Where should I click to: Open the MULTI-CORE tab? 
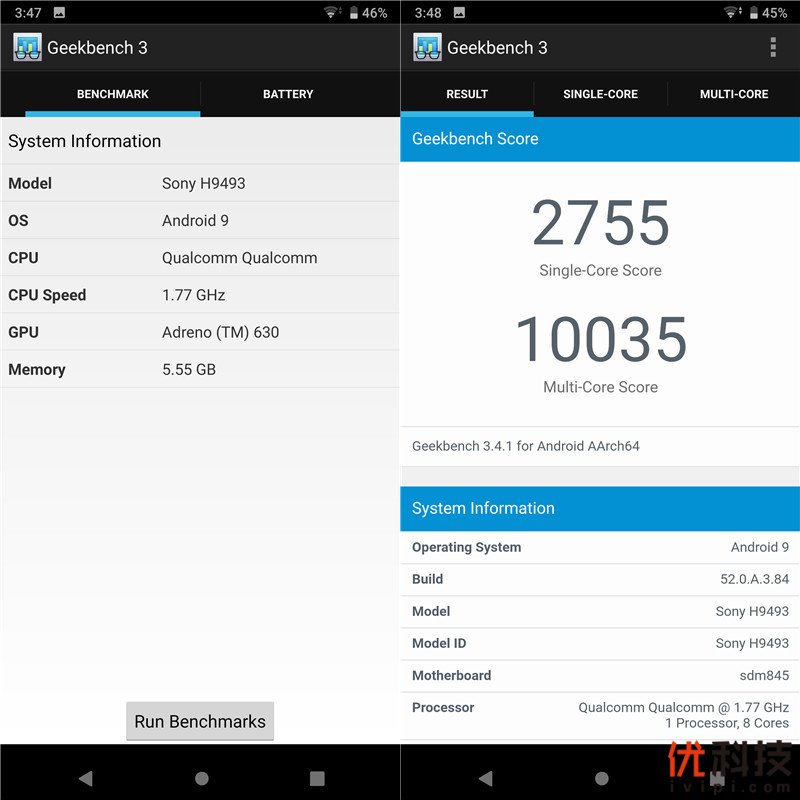pos(734,94)
